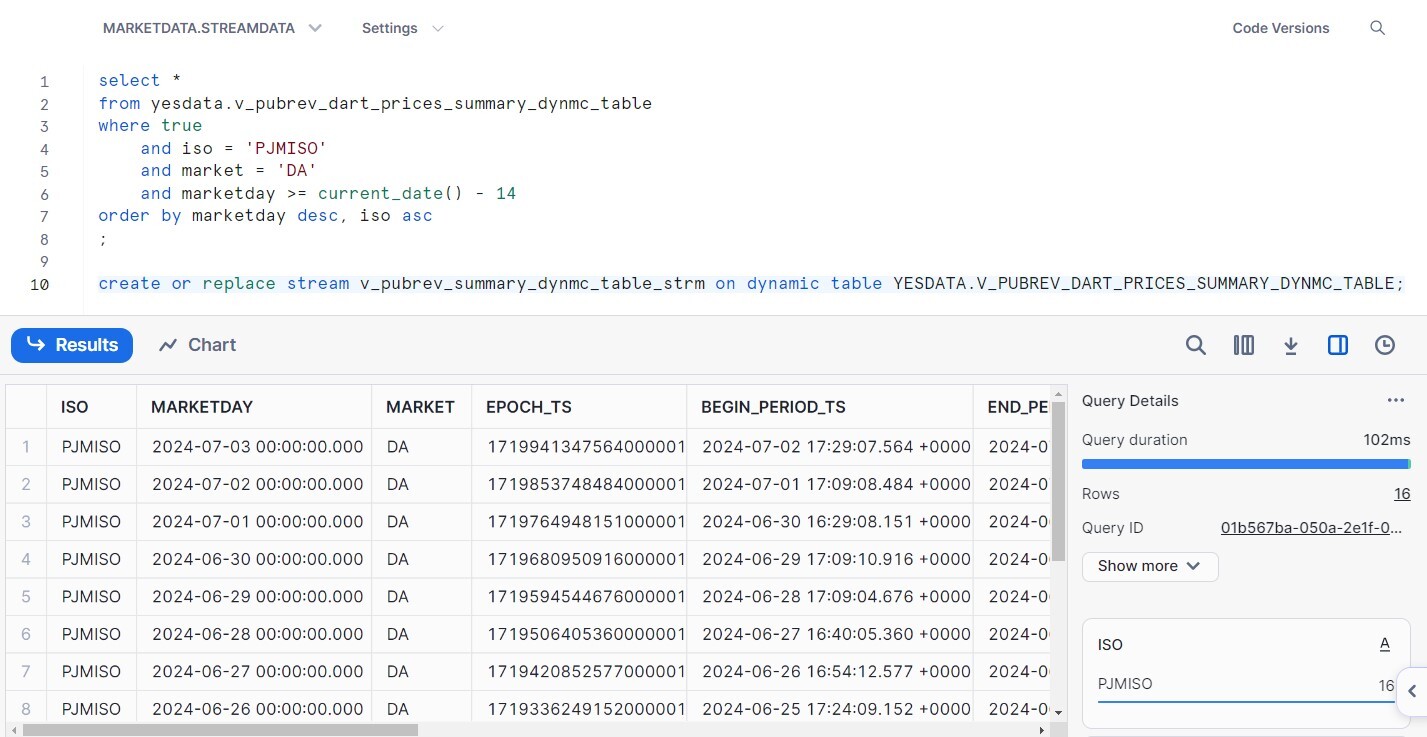
Task: Open the Query ID link 01b567ba-050a-2e1f
Action: (1312, 528)
